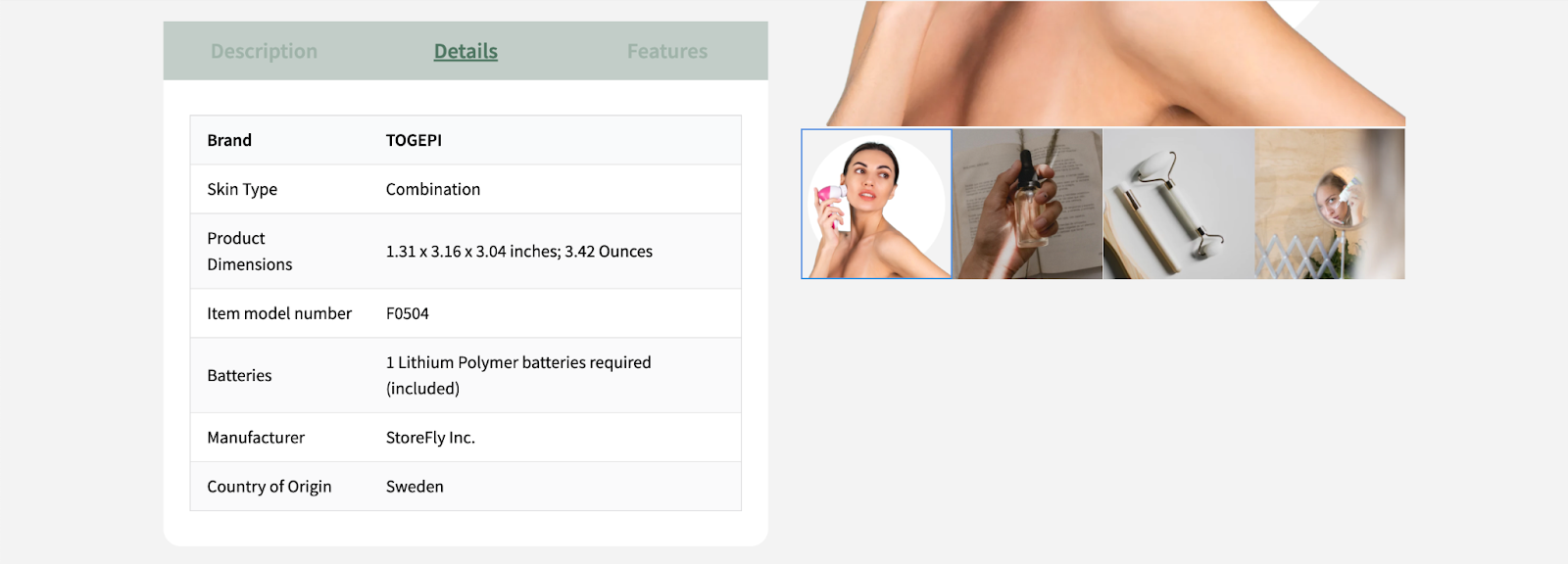Viewport: 1568px width, 564px height.
Task: Click the Product Dimensions value
Action: click(x=519, y=252)
